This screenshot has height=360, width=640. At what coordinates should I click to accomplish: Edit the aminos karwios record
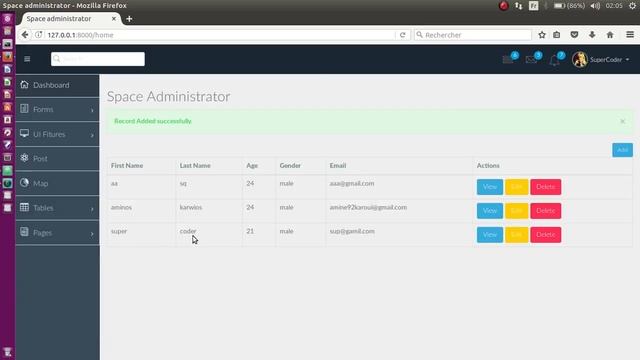coord(517,211)
